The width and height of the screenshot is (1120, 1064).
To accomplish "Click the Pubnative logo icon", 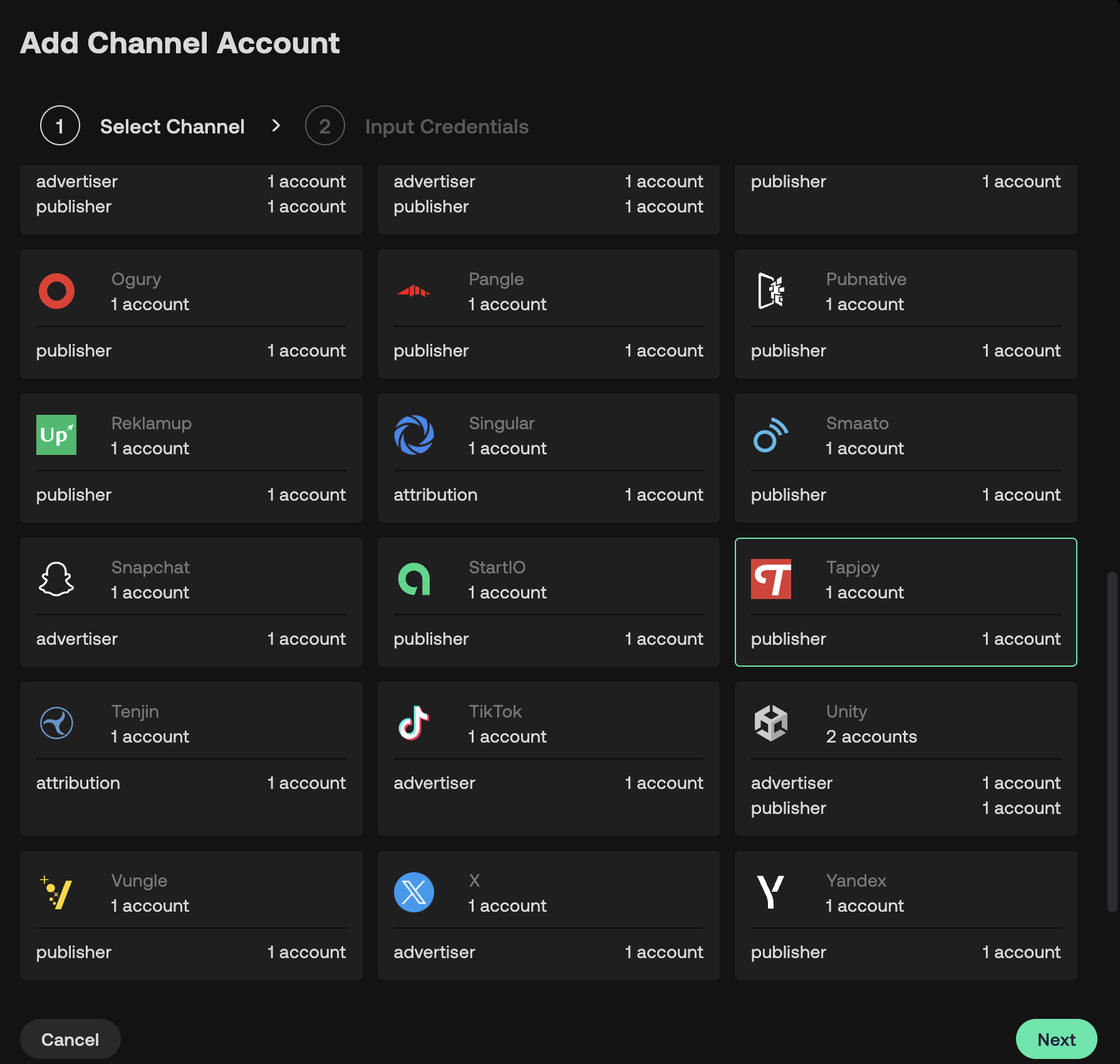I will 771,291.
